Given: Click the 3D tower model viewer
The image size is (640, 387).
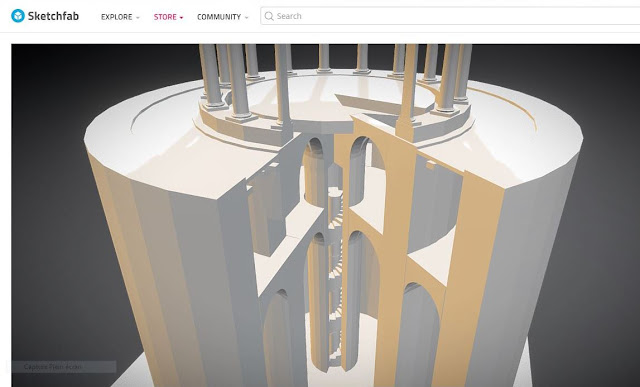Looking at the screenshot, I should click(x=326, y=216).
